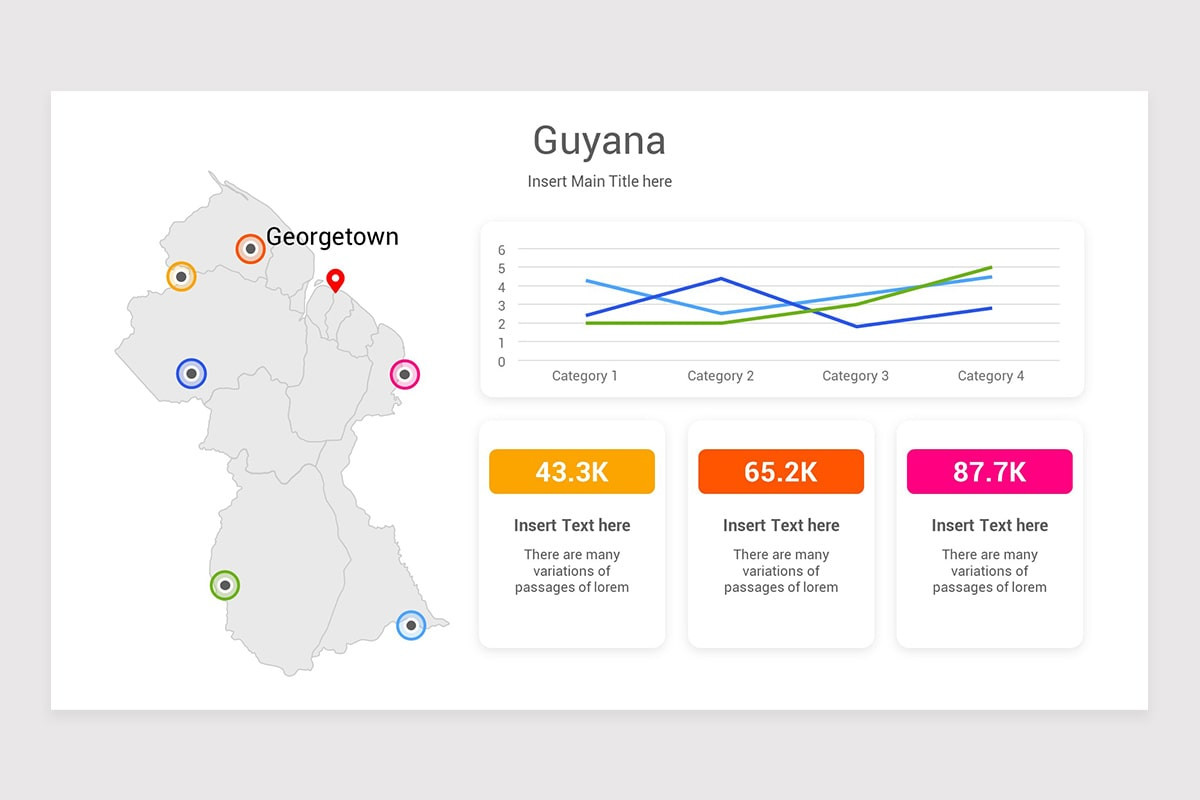Click the pink circle map marker
Screen dimensions: 1200x800
(x=404, y=375)
